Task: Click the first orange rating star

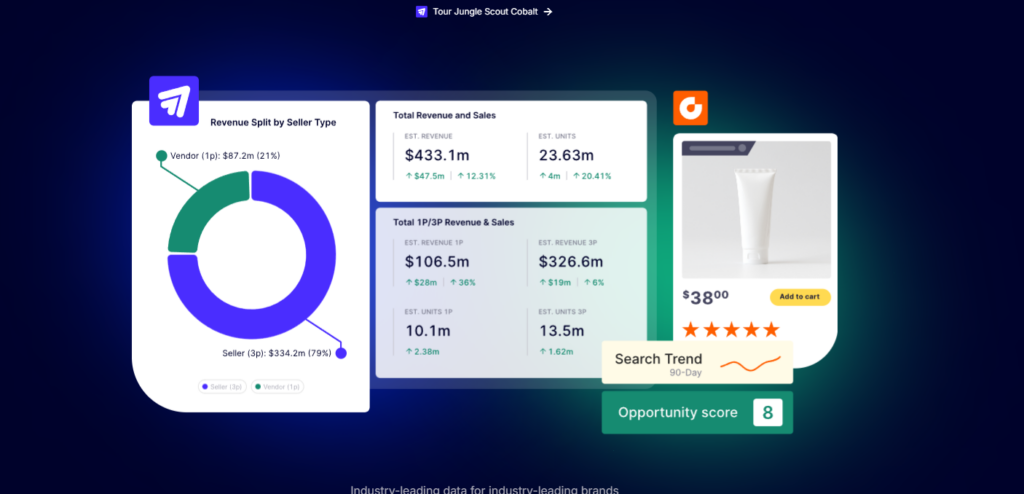Action: [x=690, y=329]
